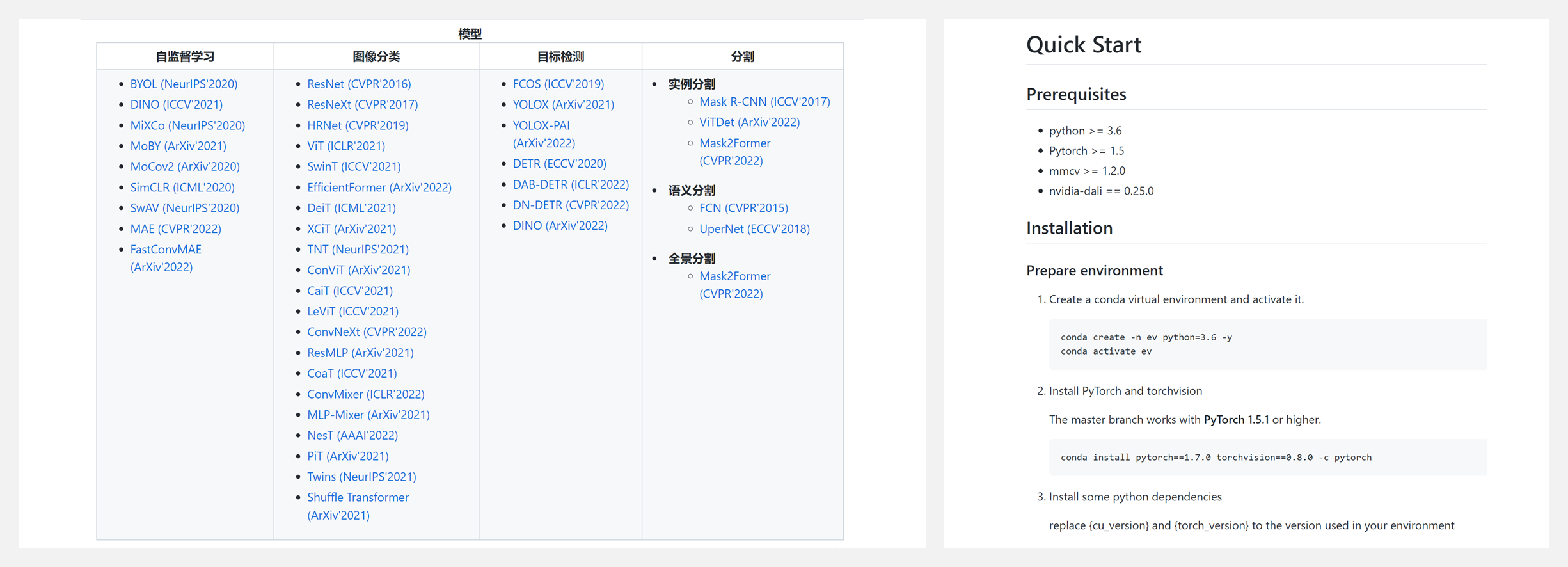
Task: Open Mask2Former under 全景分割
Action: click(x=734, y=285)
